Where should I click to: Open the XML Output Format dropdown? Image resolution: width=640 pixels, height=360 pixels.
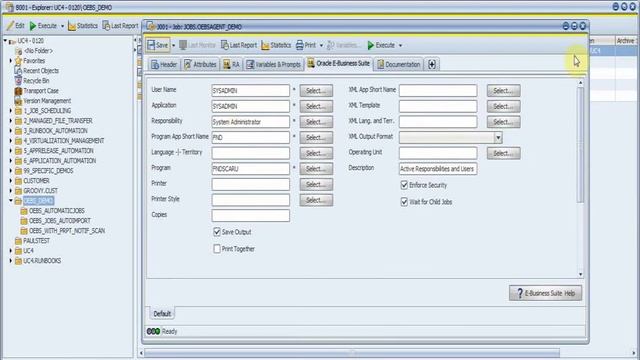pyautogui.click(x=498, y=138)
